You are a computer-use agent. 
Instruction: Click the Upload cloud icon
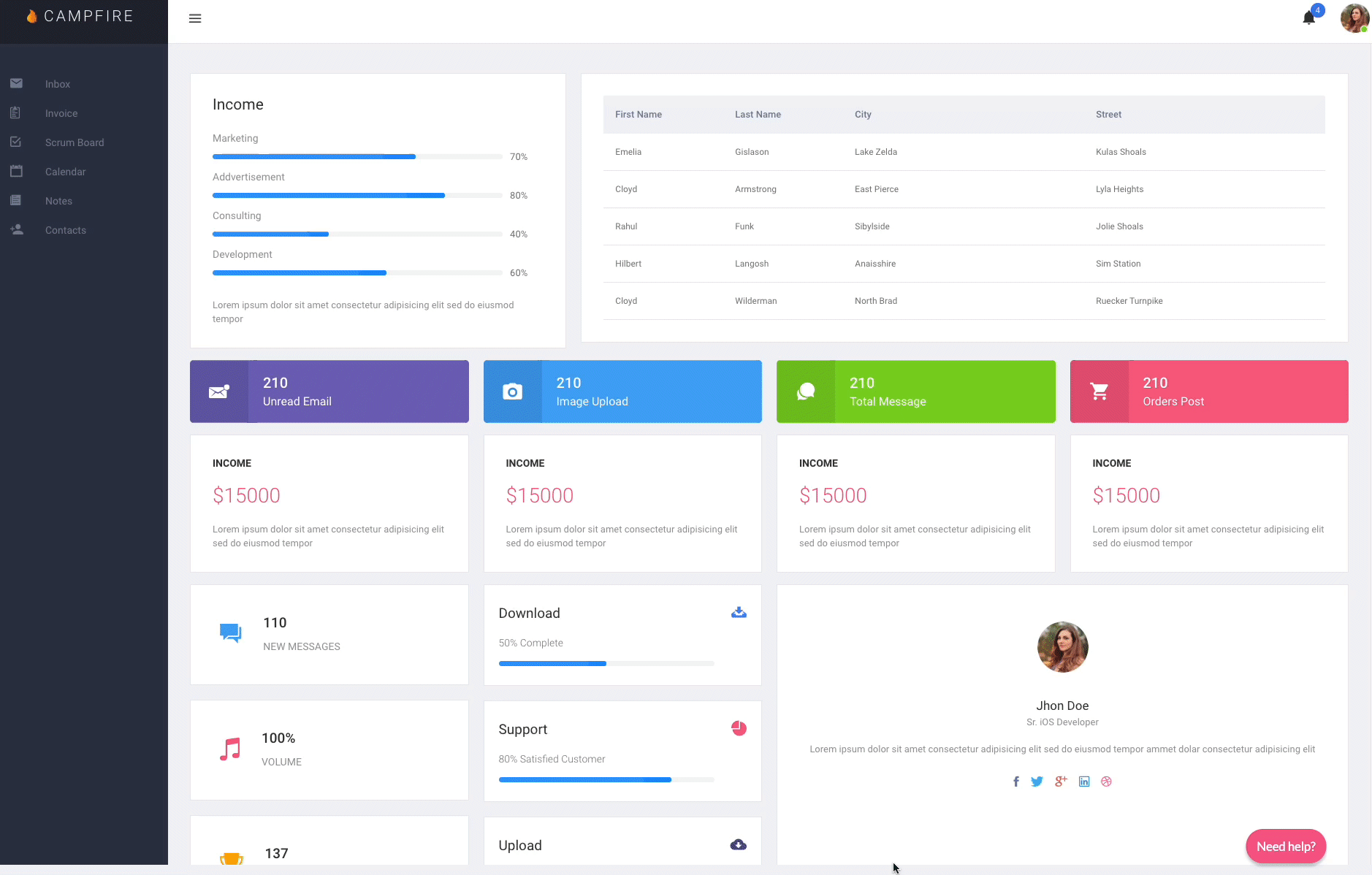(x=738, y=845)
